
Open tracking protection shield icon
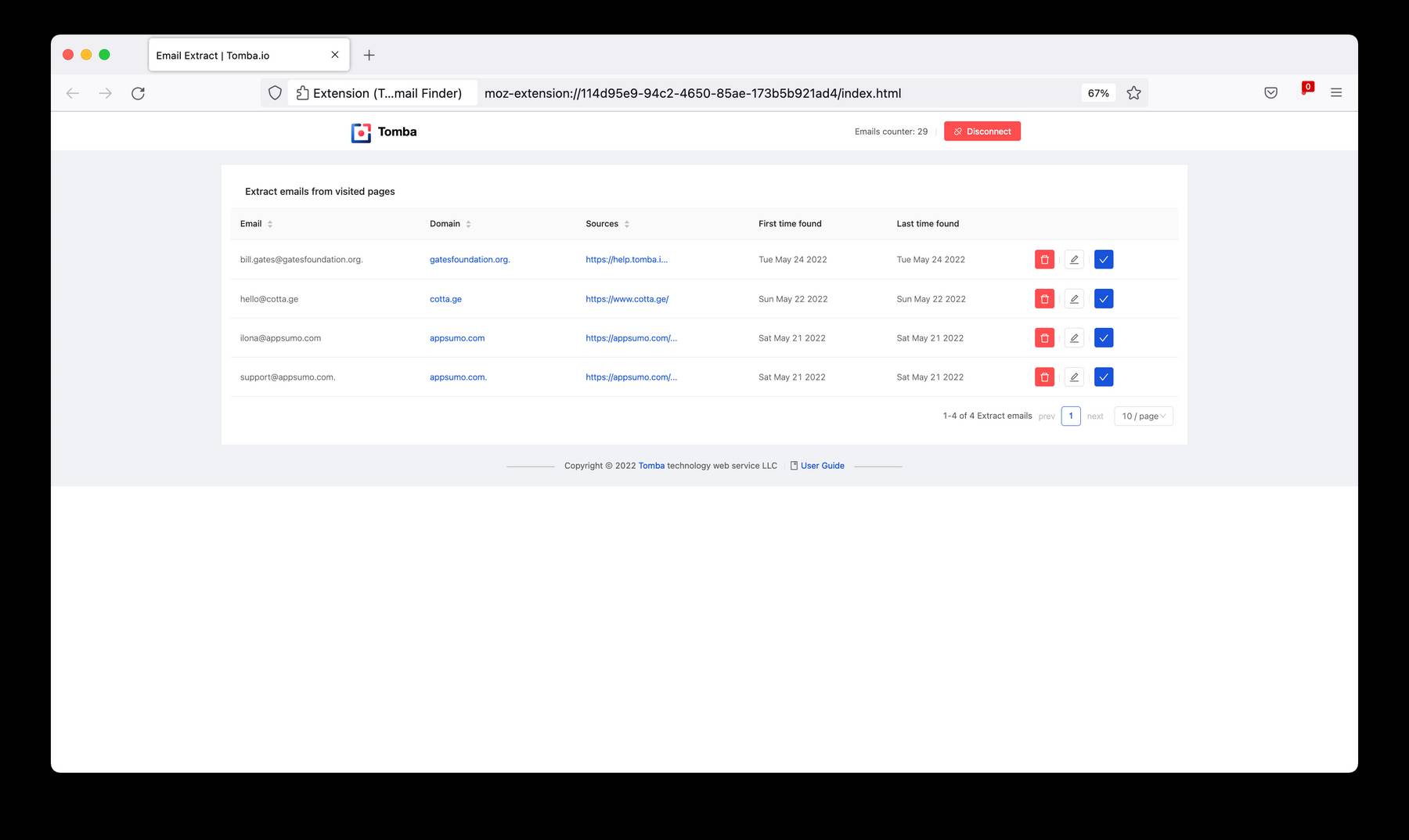275,93
